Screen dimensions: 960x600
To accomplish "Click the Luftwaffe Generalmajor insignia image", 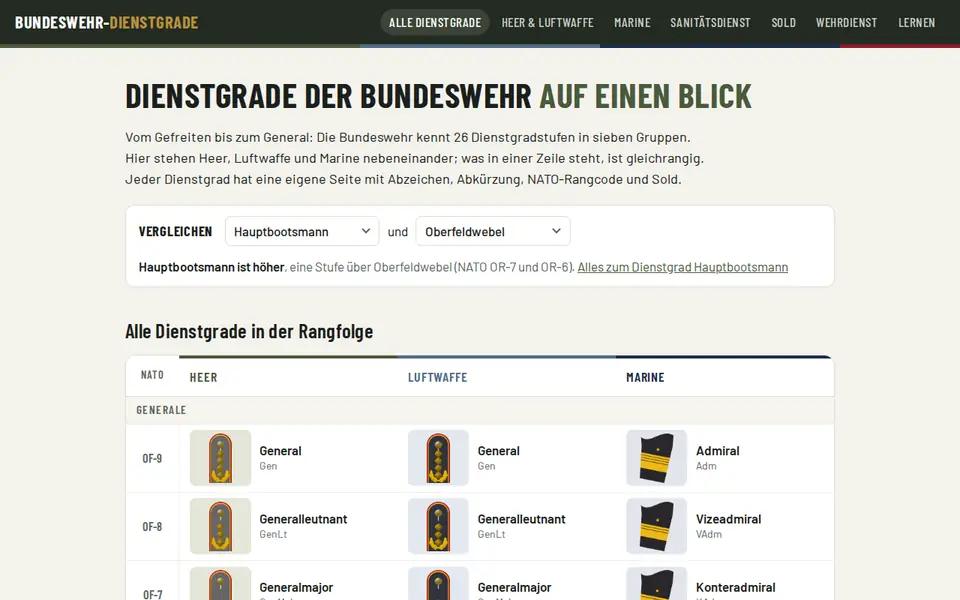I will pos(438,583).
